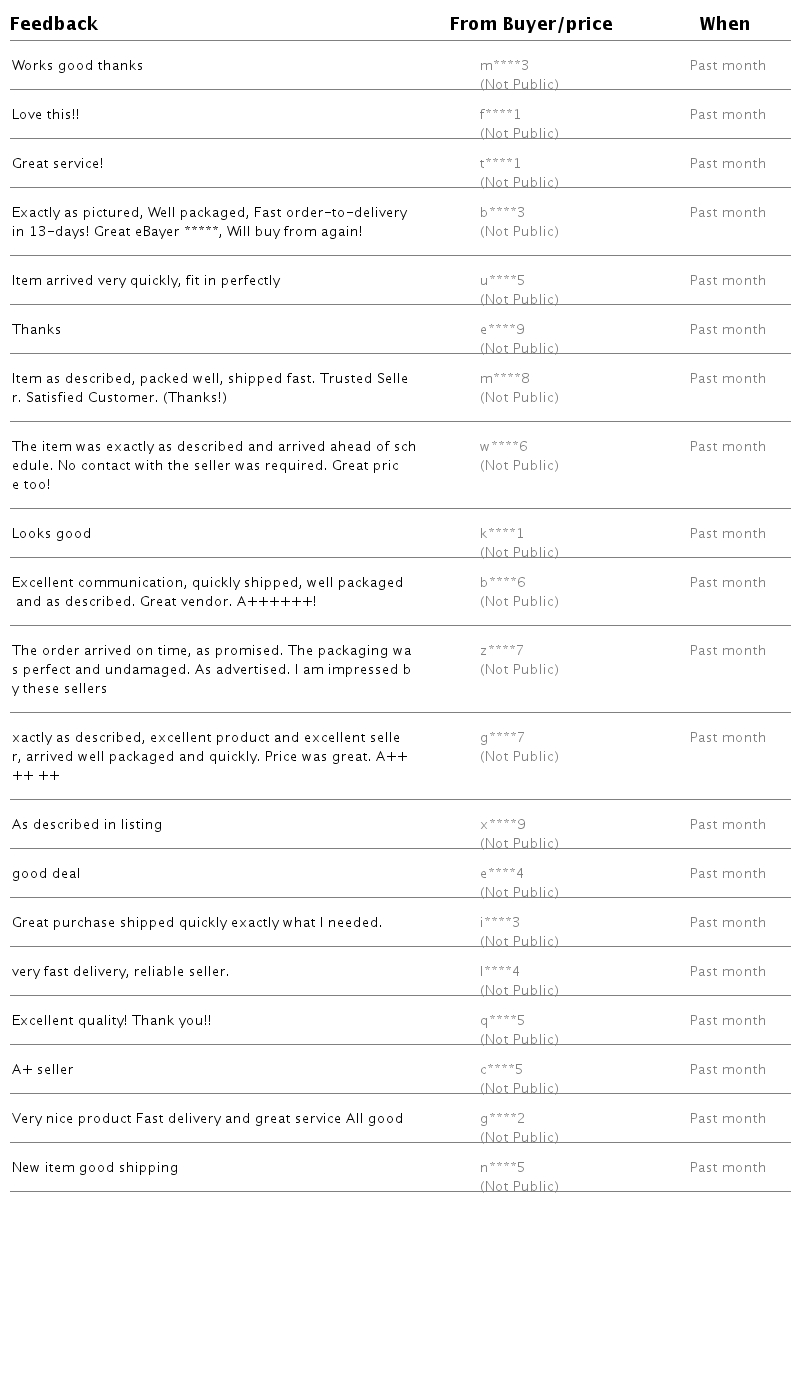Click buyer b****3 username

click(502, 213)
